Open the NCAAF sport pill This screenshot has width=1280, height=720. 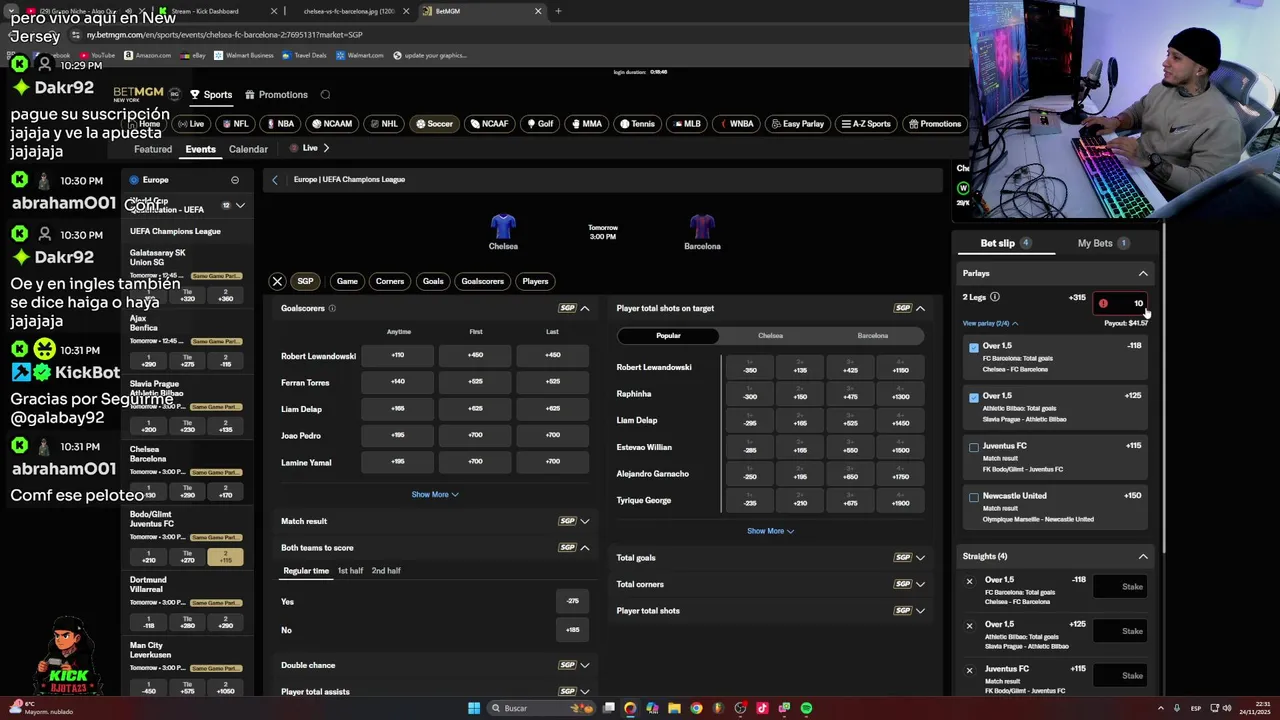(x=489, y=124)
